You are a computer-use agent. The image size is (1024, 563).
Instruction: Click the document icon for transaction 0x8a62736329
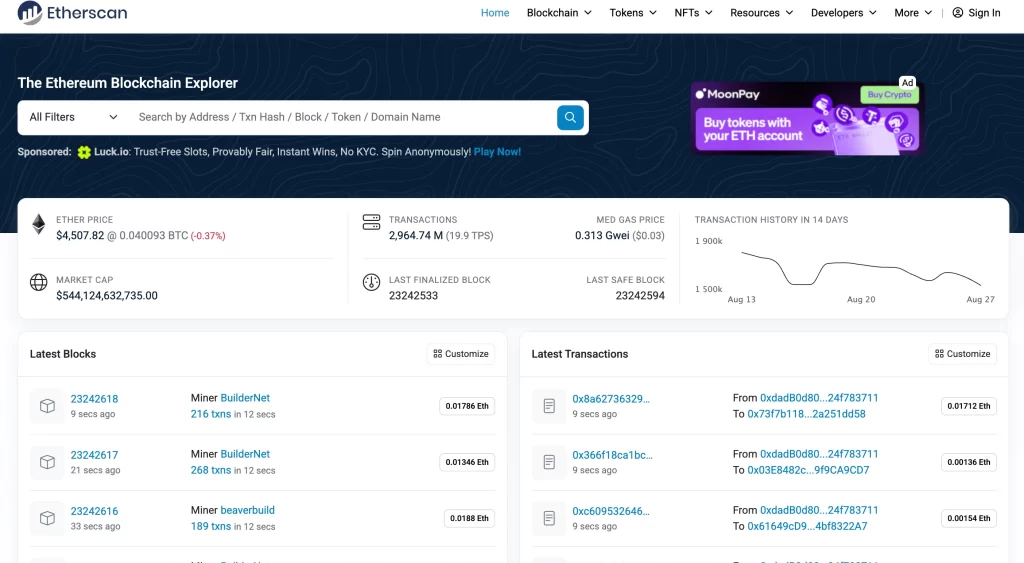pos(549,406)
